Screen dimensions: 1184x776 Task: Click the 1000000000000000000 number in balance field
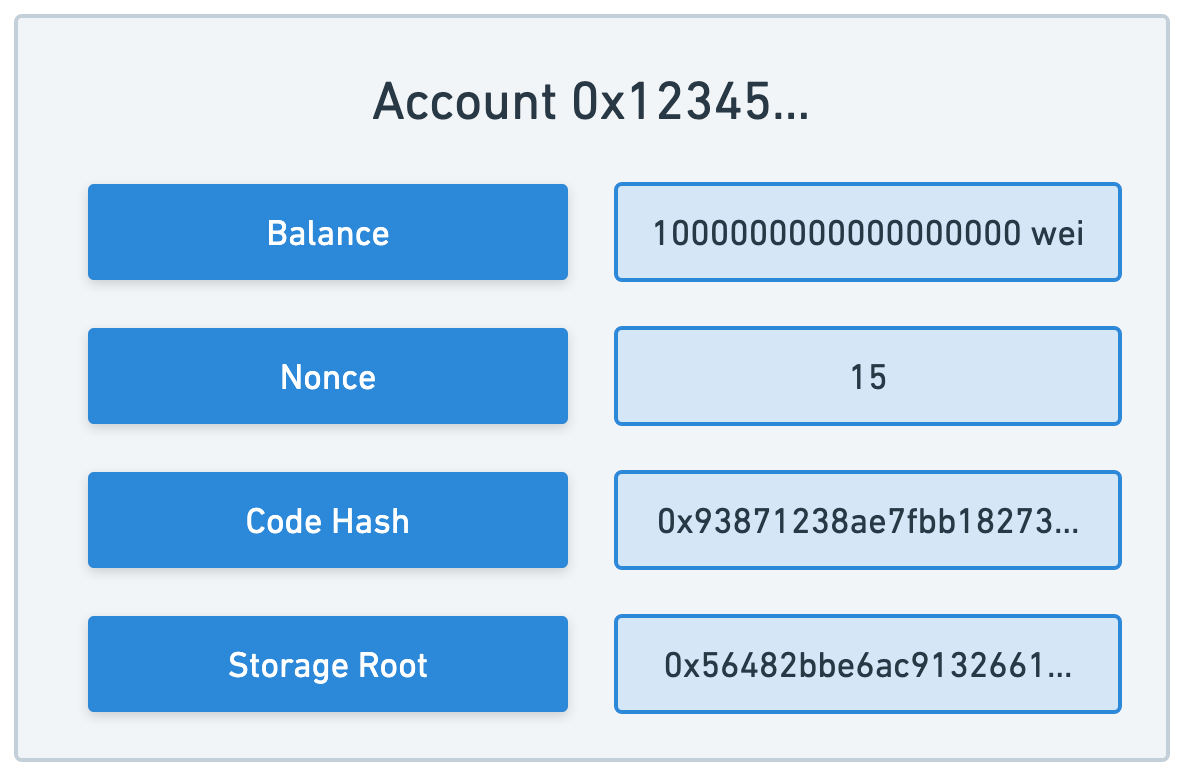tap(837, 233)
